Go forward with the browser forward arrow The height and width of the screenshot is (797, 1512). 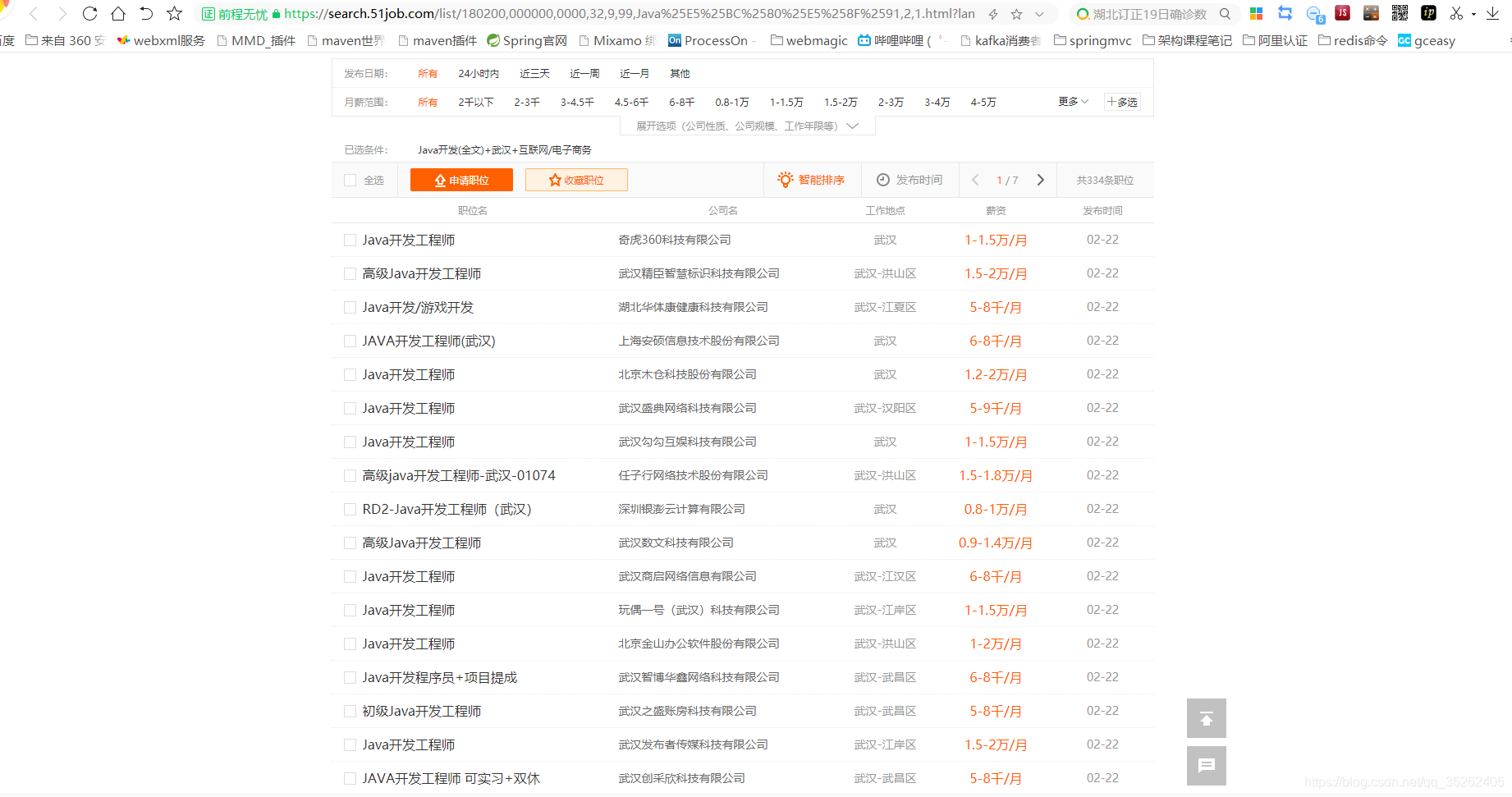click(62, 14)
